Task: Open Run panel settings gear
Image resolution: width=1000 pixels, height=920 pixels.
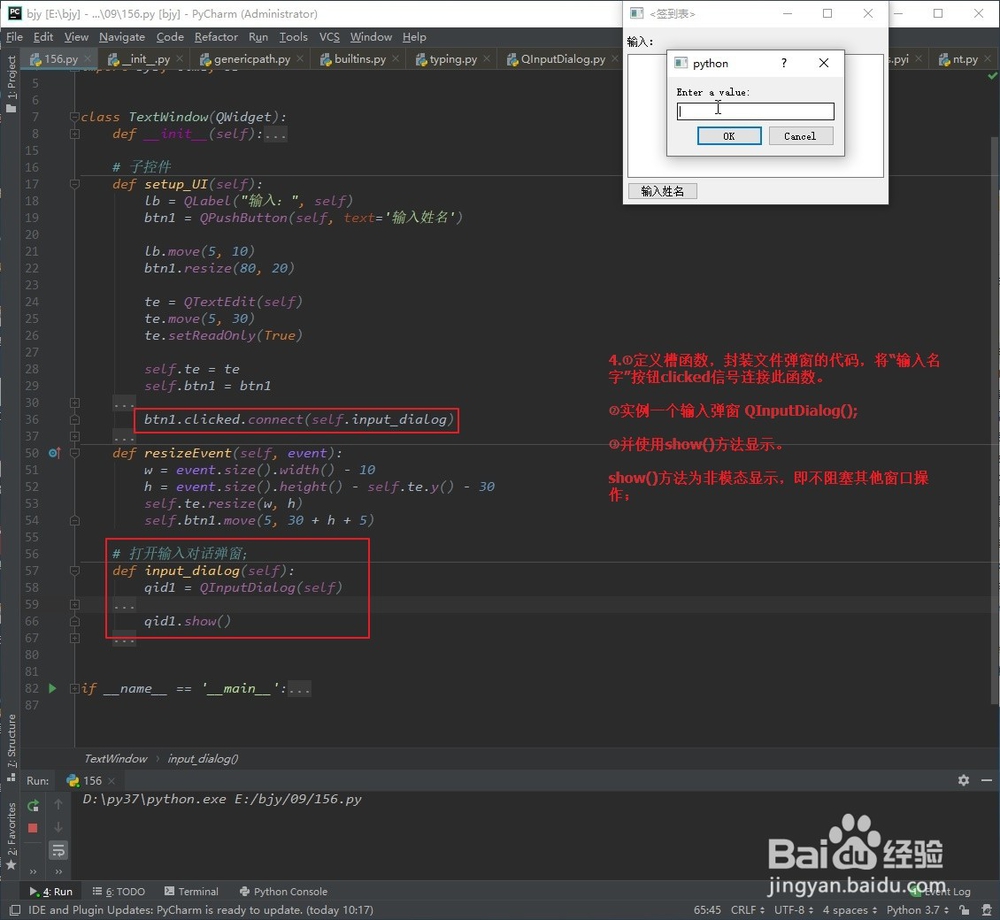Action: [963, 780]
